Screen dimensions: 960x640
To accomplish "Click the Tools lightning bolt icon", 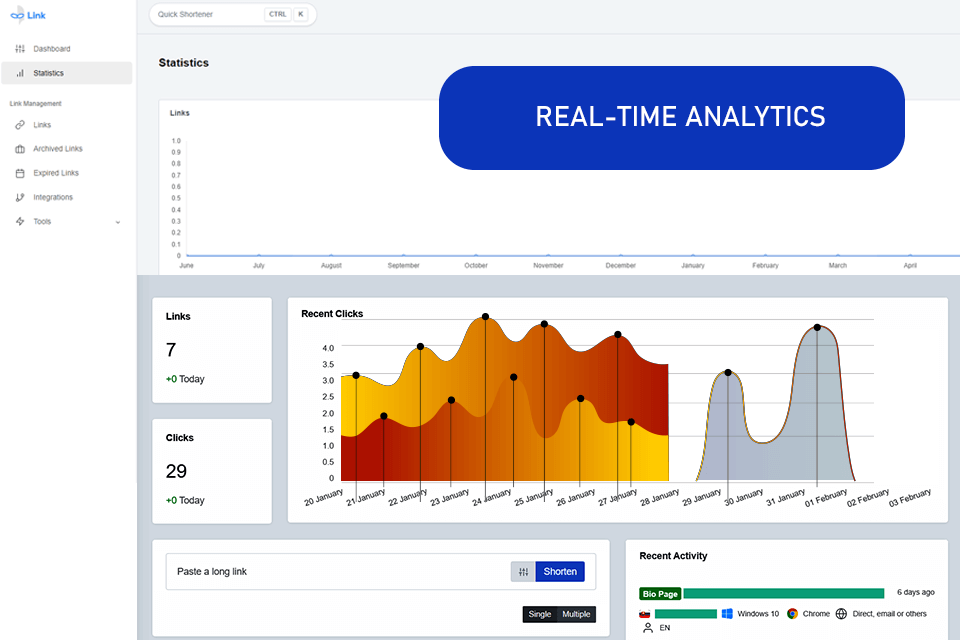I will pos(20,222).
